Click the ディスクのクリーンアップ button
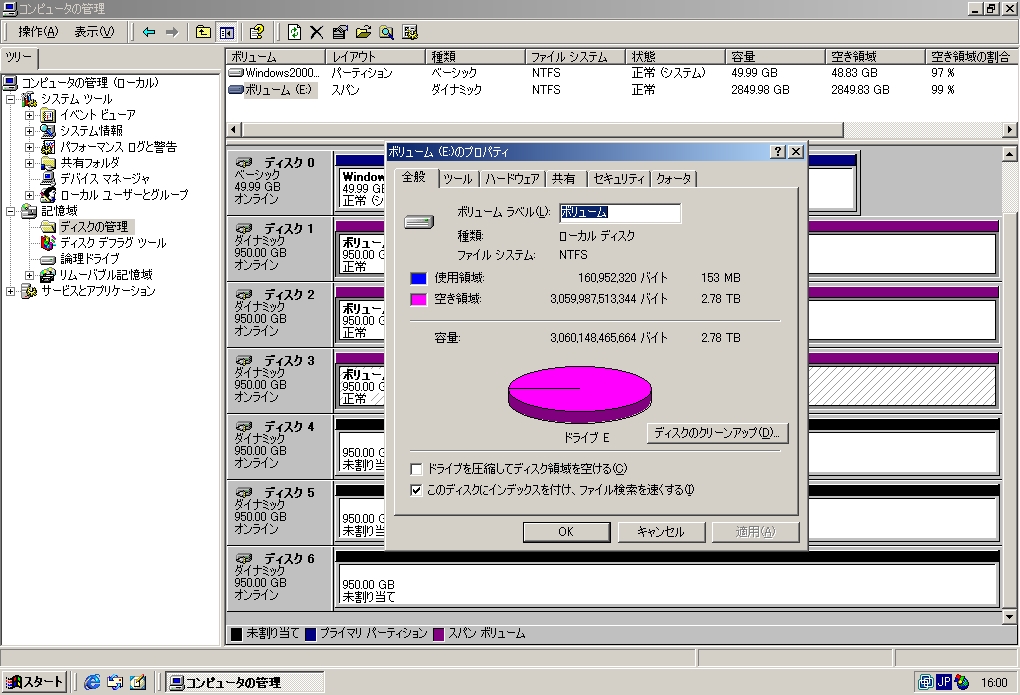Screen dimensions: 1020x695 click(718, 433)
